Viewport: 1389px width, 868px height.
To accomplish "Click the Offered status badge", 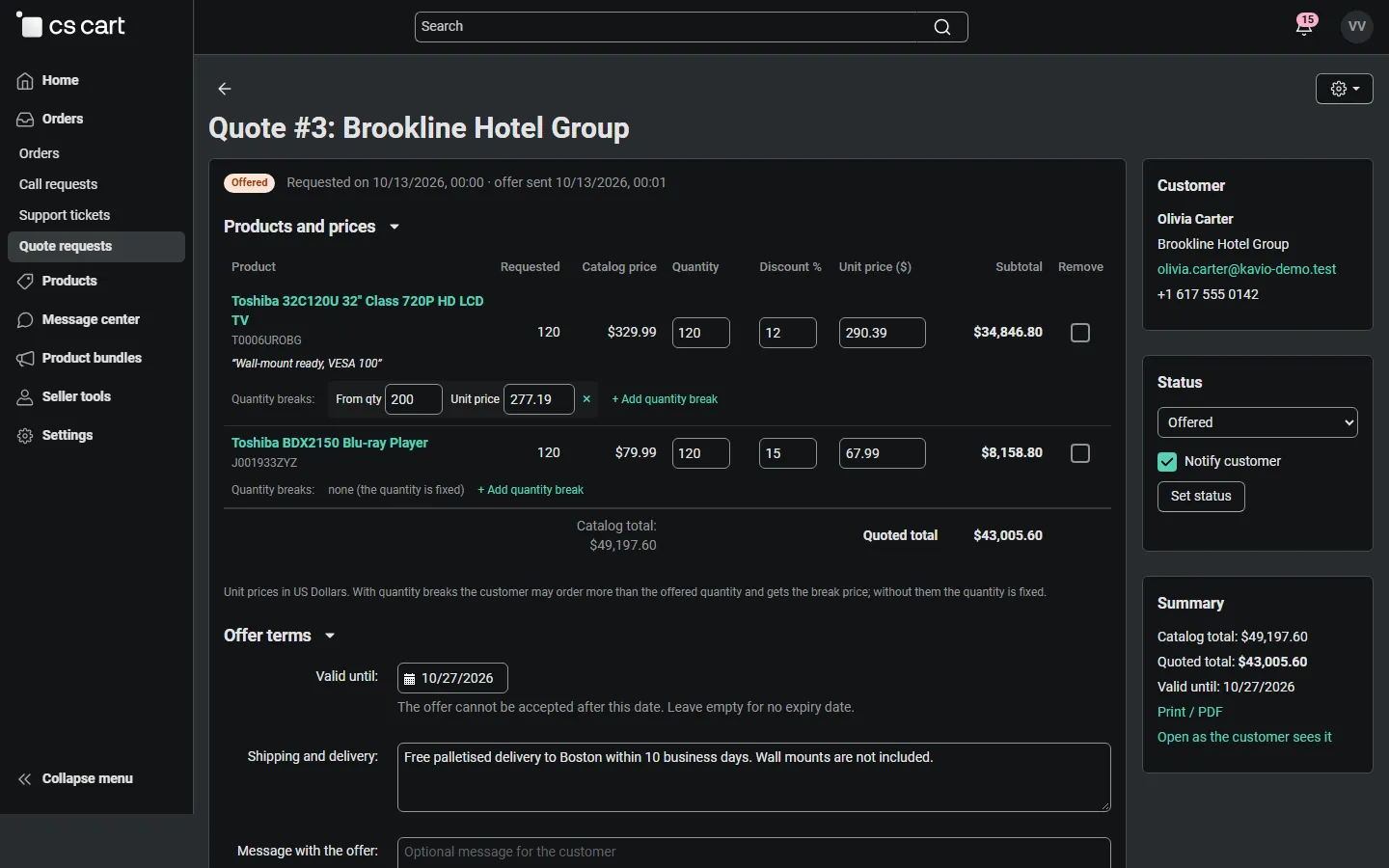I will point(250,183).
